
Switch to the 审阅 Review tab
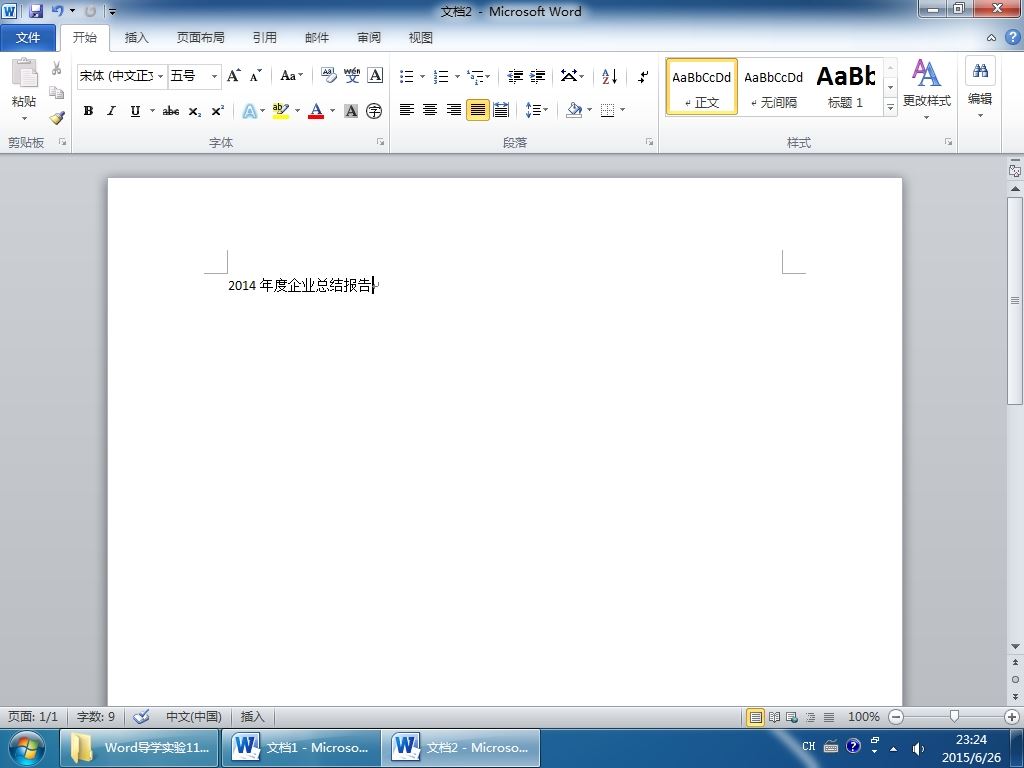[369, 38]
